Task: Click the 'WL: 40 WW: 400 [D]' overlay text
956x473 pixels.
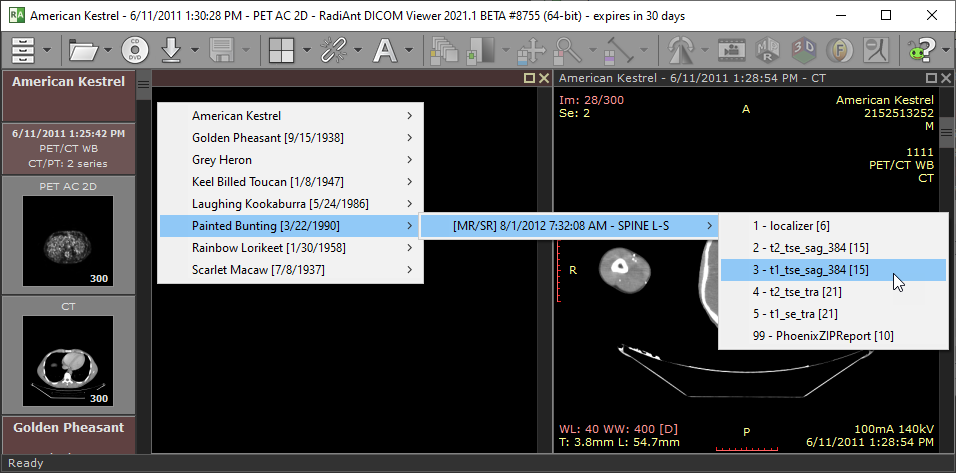Action: [x=618, y=429]
